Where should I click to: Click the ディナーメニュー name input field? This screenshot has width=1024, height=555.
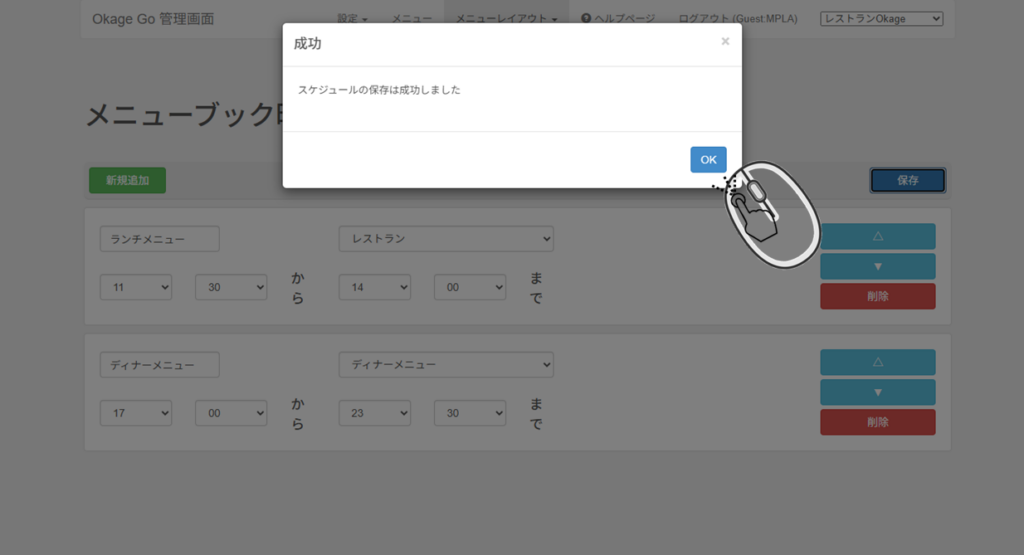coord(160,365)
